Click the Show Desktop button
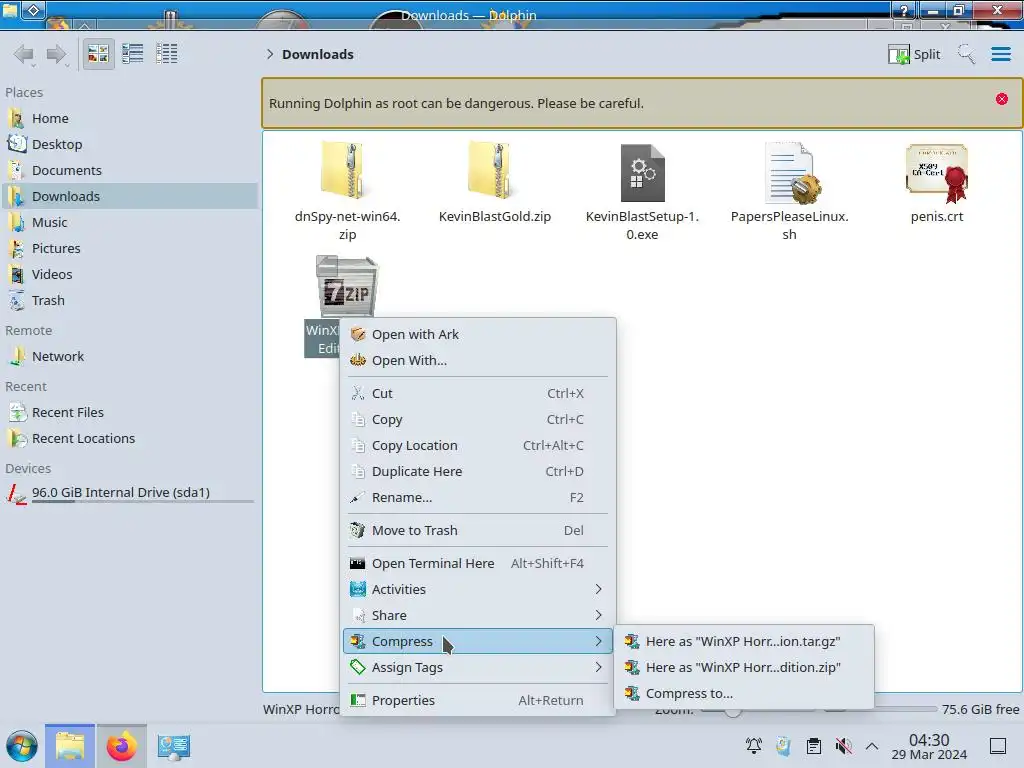The height and width of the screenshot is (768, 1024). pyautogui.click(x=998, y=746)
